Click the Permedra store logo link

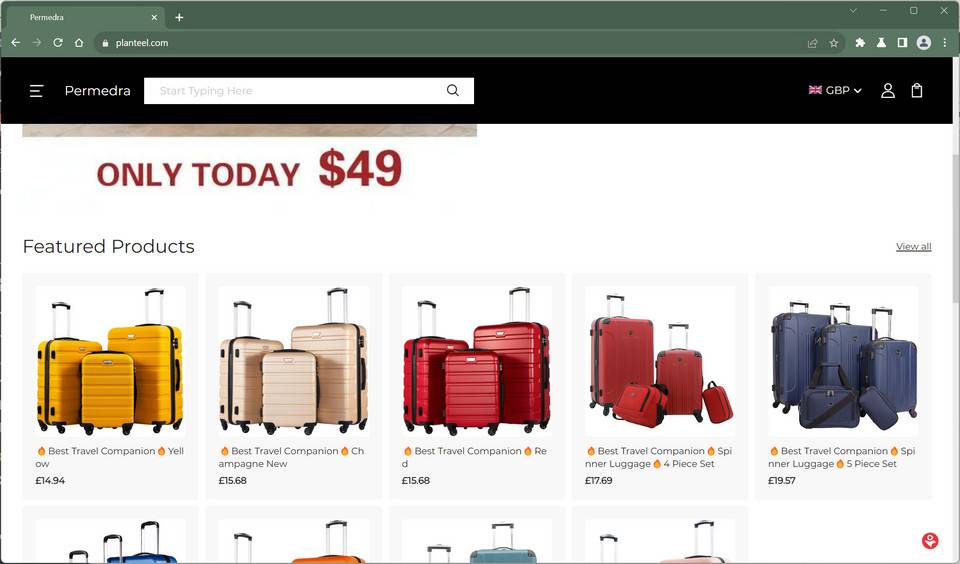[x=97, y=91]
